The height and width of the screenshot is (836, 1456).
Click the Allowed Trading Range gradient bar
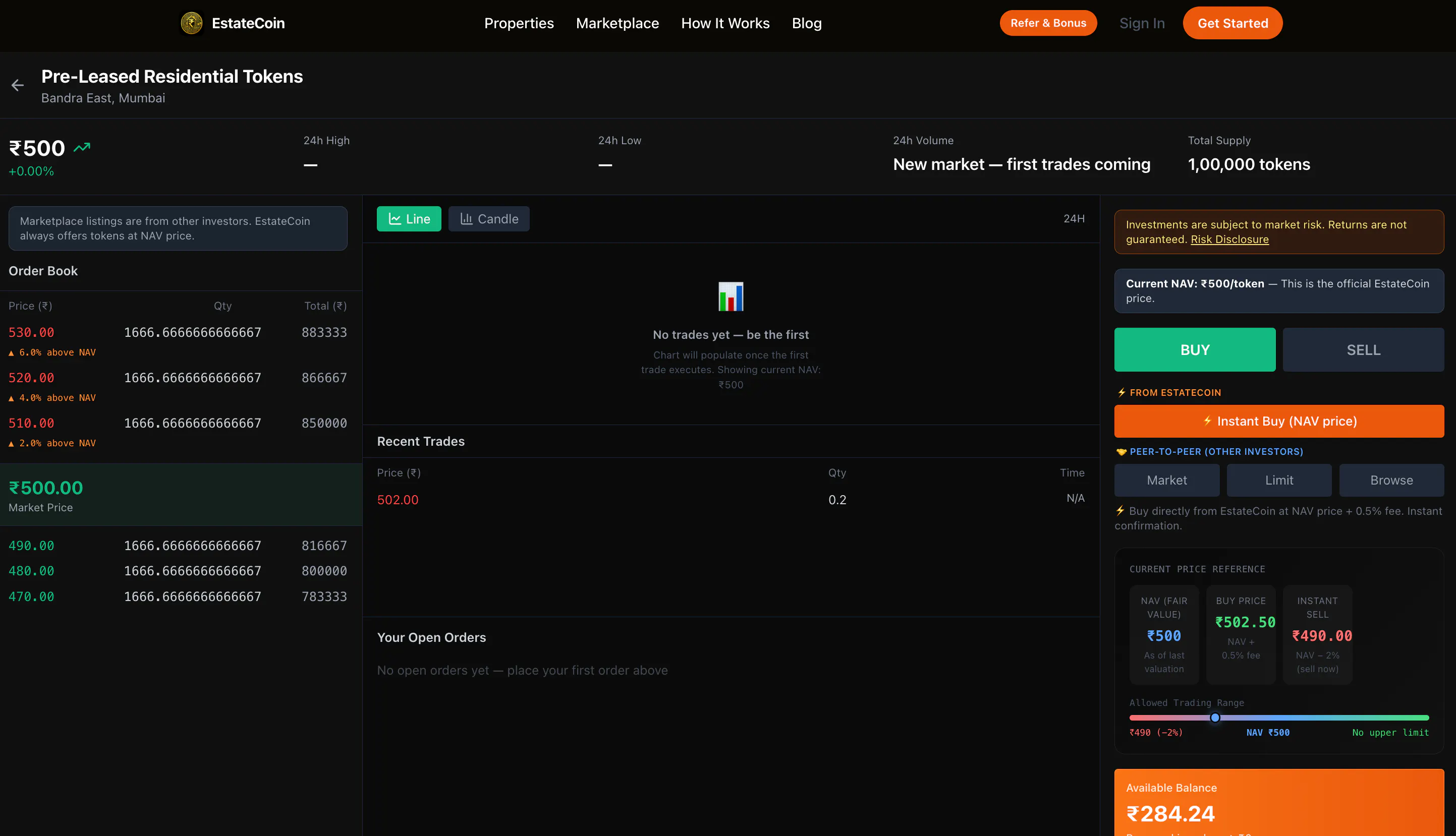[1279, 718]
